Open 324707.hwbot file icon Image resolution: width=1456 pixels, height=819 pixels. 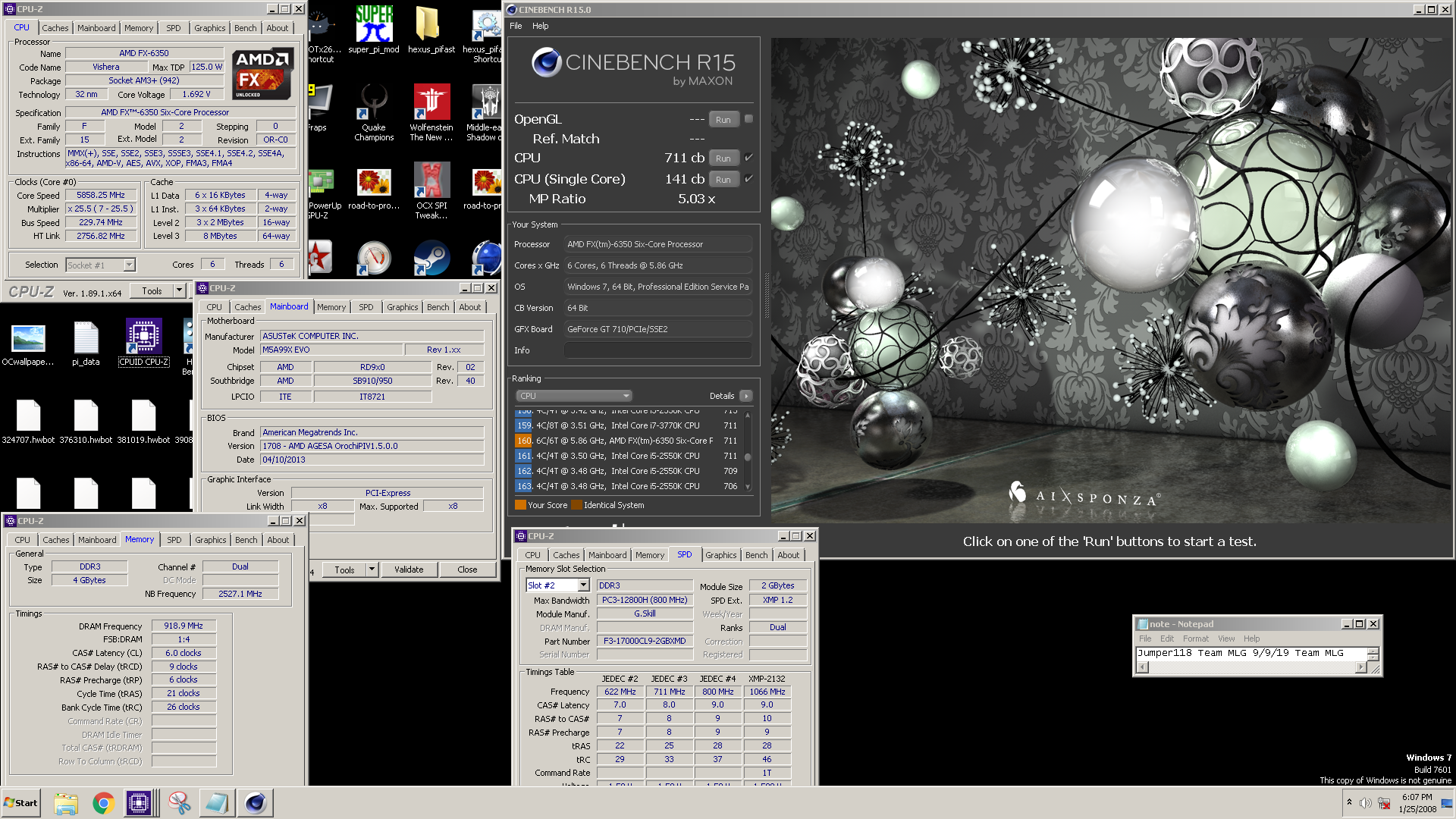pyautogui.click(x=28, y=422)
